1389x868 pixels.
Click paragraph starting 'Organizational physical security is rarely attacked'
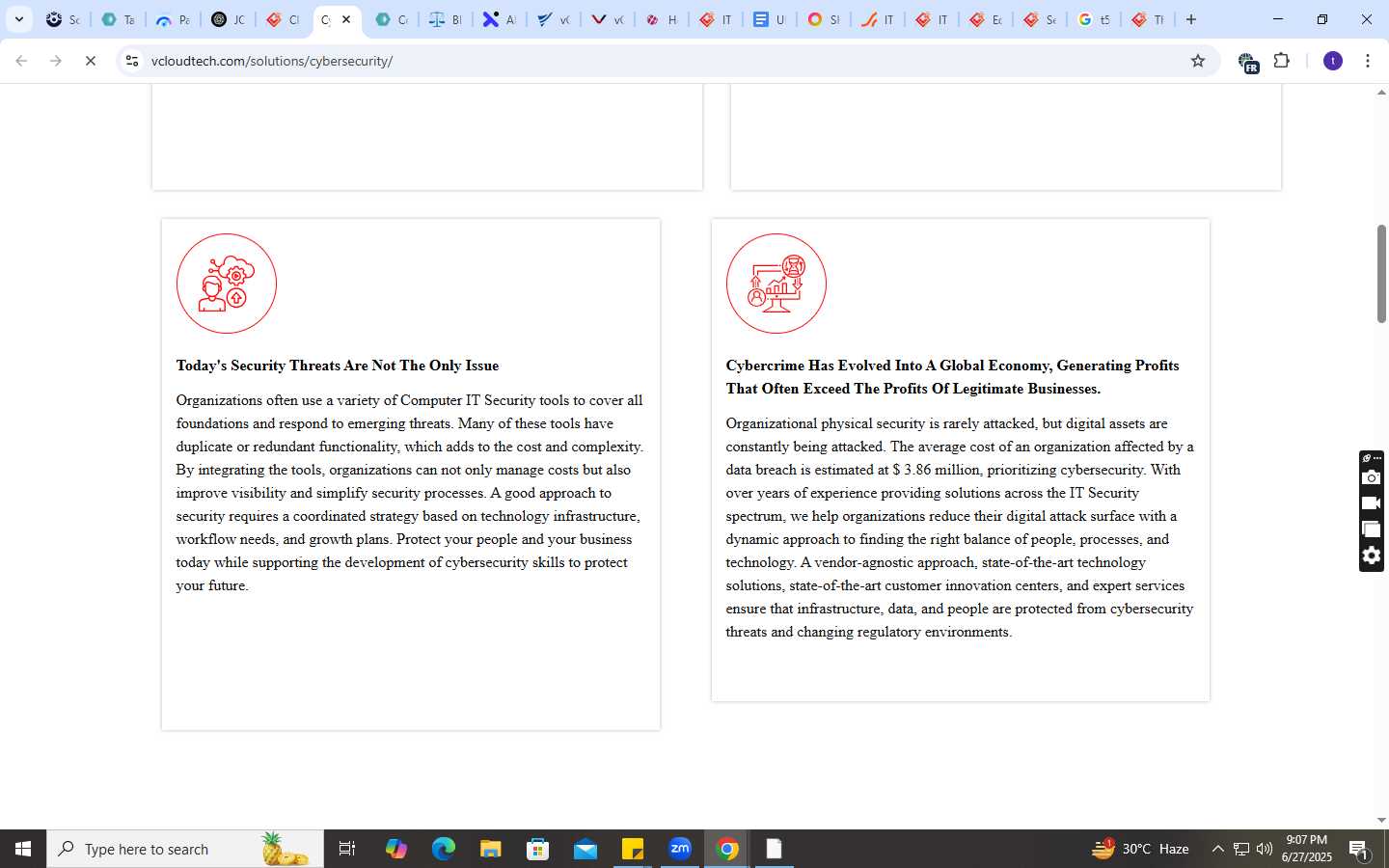coord(960,528)
